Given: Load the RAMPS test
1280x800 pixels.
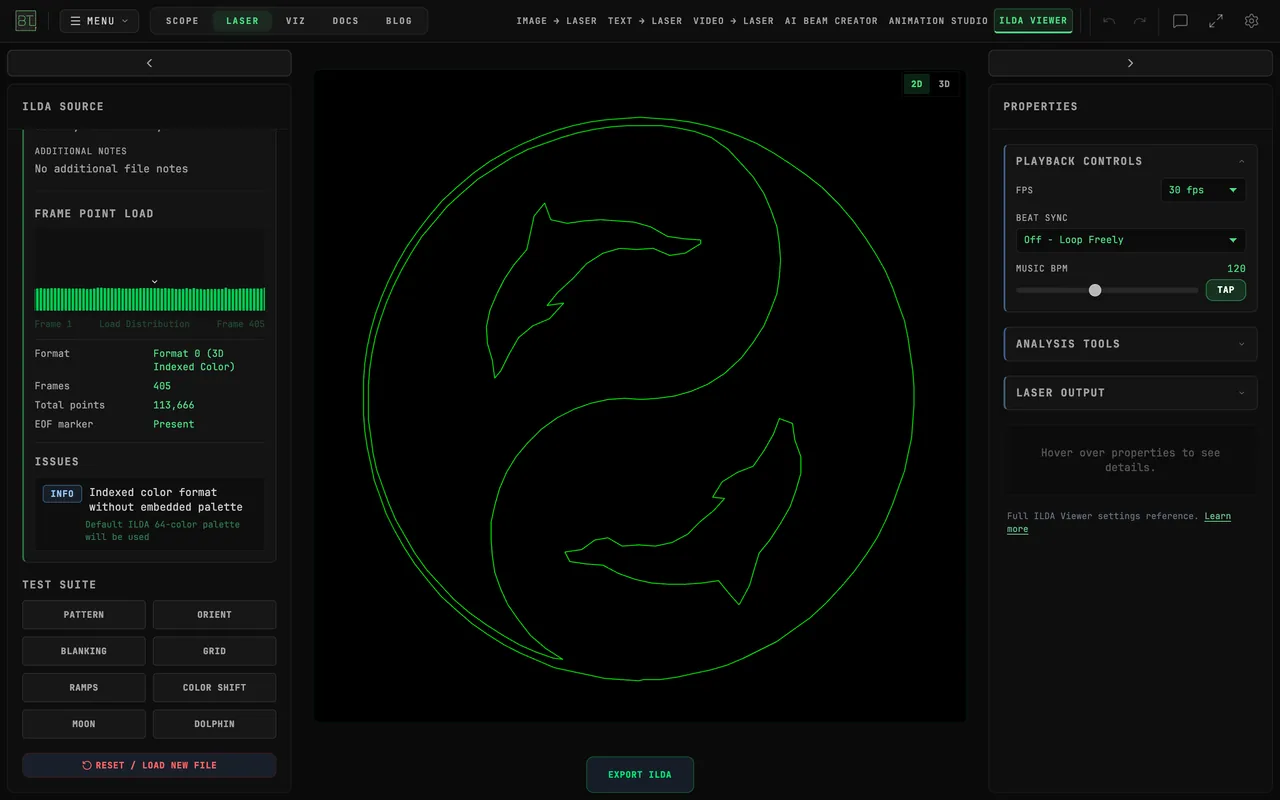Looking at the screenshot, I should pyautogui.click(x=84, y=688).
